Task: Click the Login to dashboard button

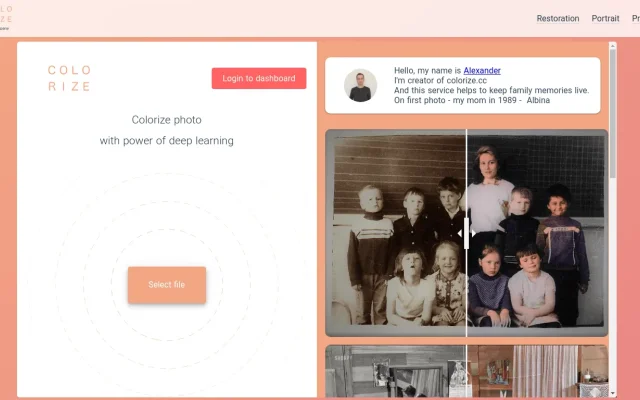Action: tap(259, 78)
